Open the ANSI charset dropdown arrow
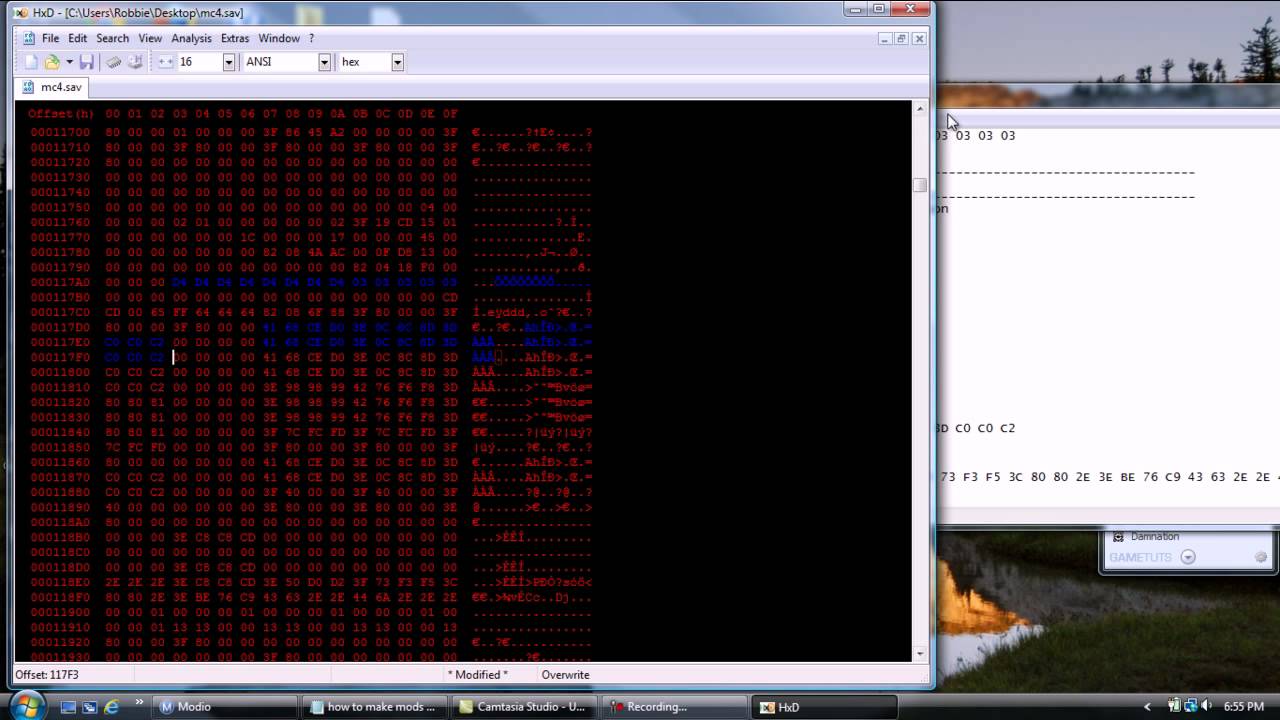 pos(324,62)
